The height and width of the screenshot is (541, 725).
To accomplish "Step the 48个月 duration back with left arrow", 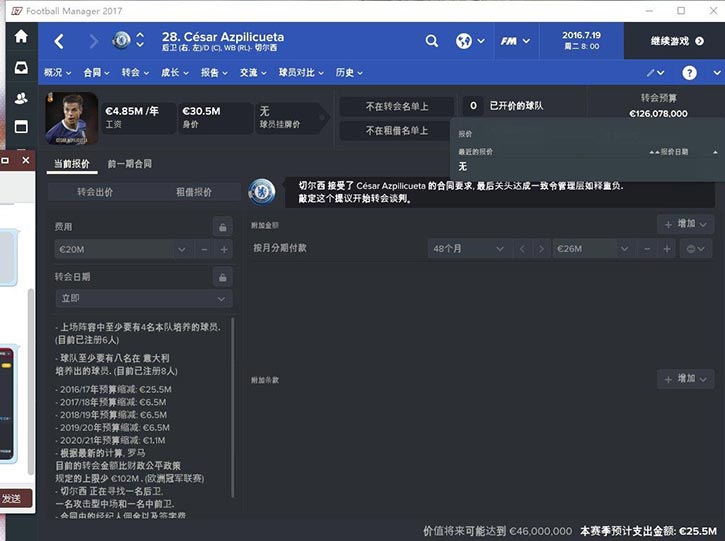I will click(522, 249).
